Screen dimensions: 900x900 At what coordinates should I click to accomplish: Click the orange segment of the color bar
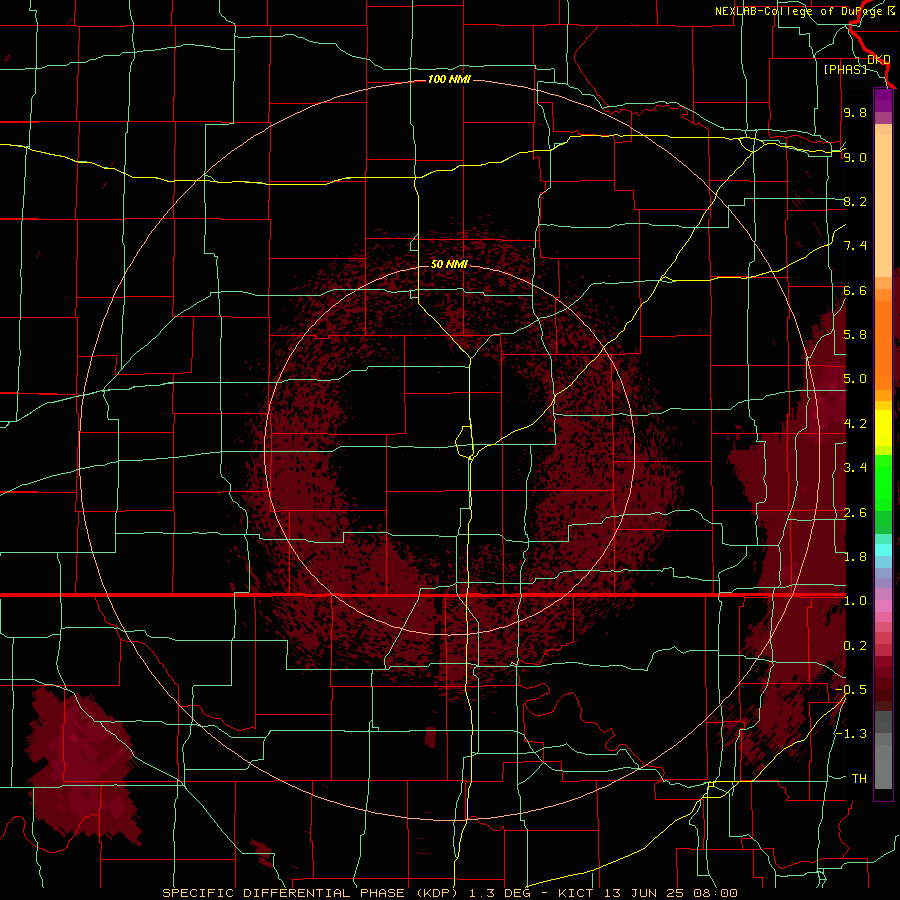tap(883, 339)
